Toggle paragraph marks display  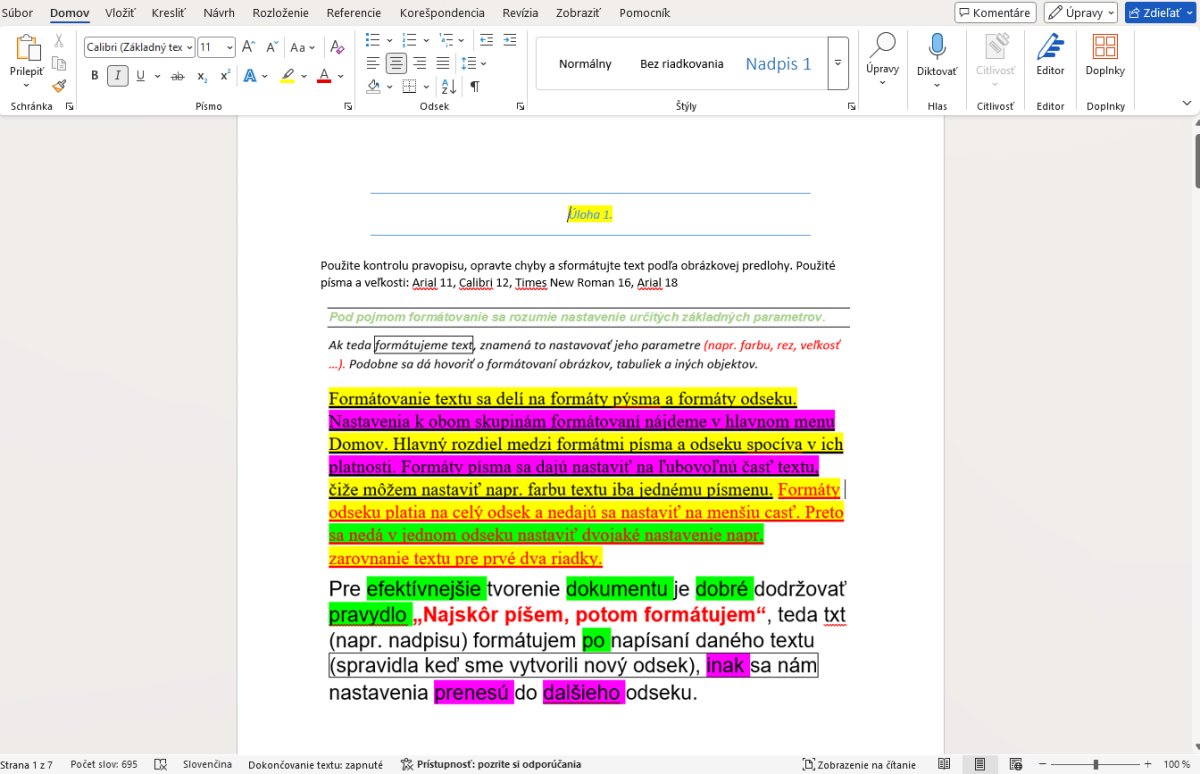[475, 87]
